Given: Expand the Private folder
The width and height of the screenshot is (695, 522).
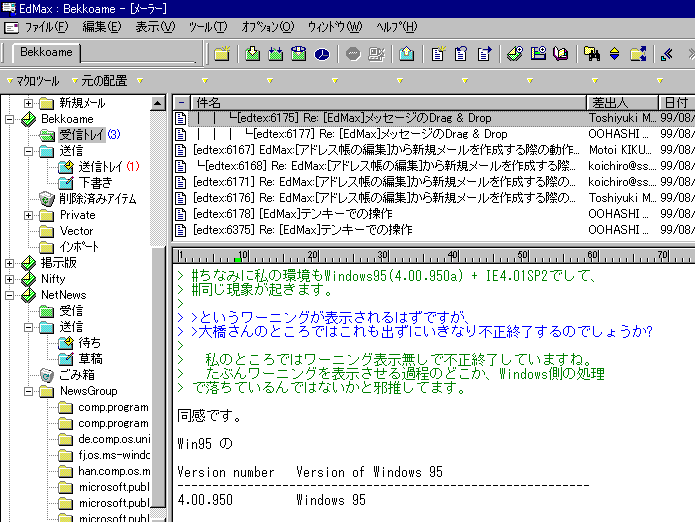Looking at the screenshot, I should click(28, 215).
